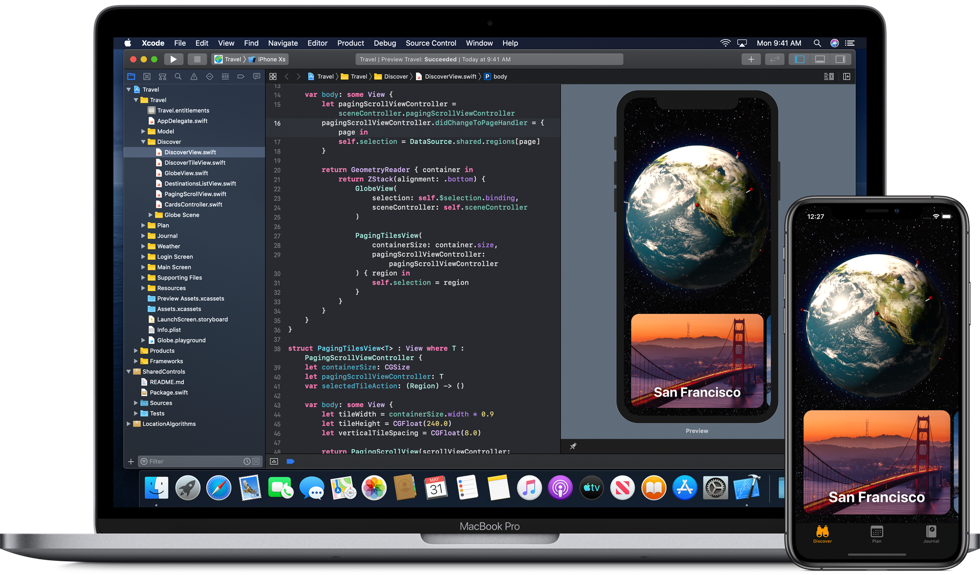
Task: Click the blue breakpoint toggle below editor
Action: (290, 461)
